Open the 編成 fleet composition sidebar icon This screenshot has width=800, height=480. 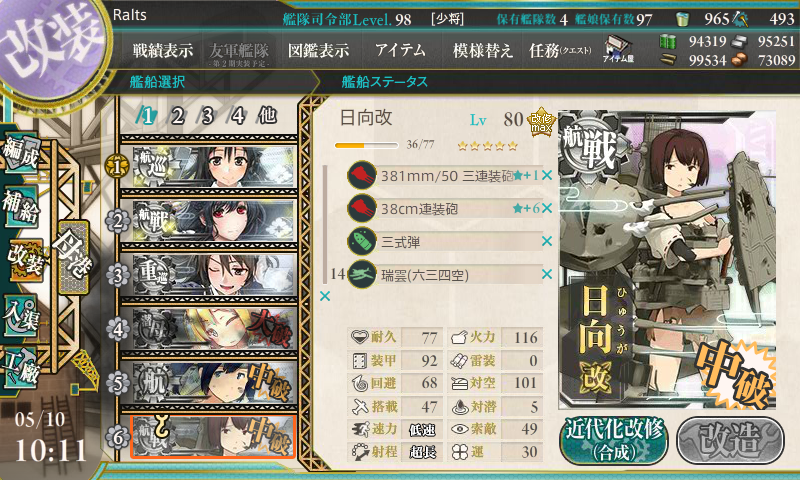21,153
